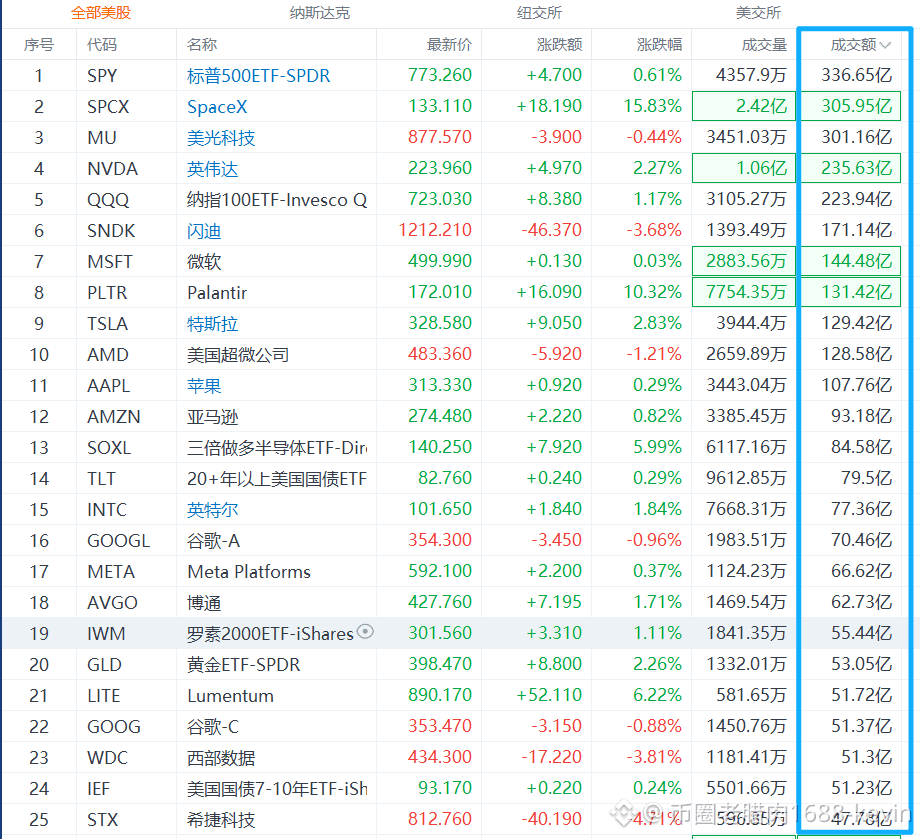This screenshot has height=839, width=920.
Task: Open the 英特尔 stock link
Action: tap(212, 510)
